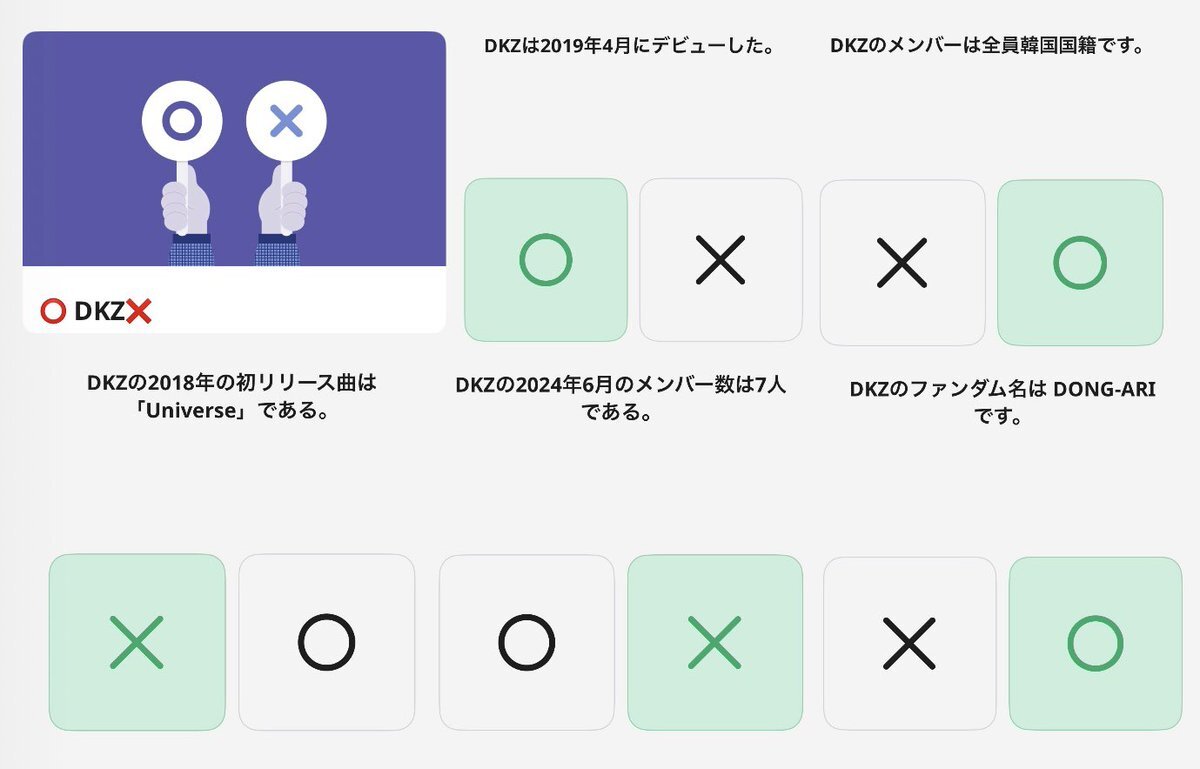The height and width of the screenshot is (769, 1200).
Task: Pick O for the Universe first release statement
Action: point(326,642)
